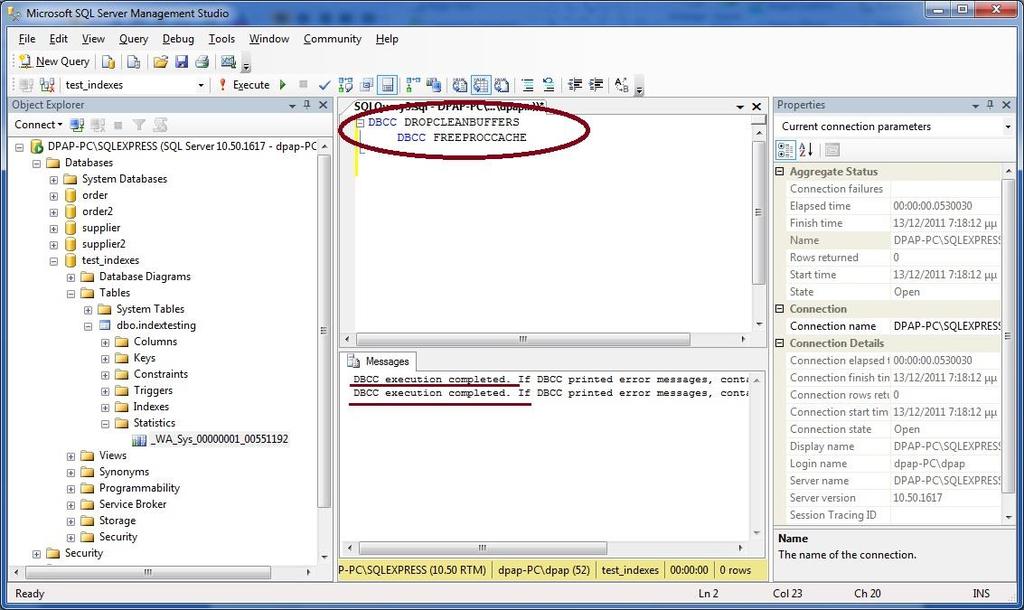Open the Current connection parameters dropdown
This screenshot has width=1024, height=610.
point(1008,127)
